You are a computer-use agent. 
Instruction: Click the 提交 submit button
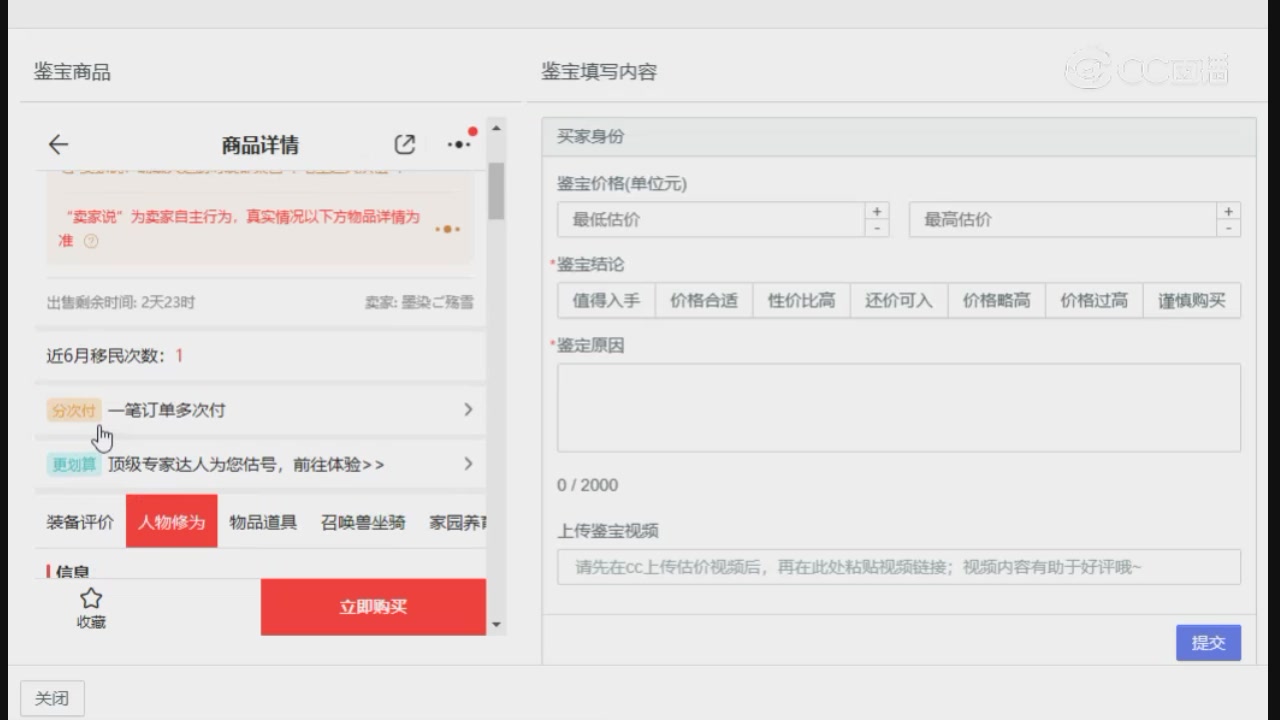(1208, 643)
